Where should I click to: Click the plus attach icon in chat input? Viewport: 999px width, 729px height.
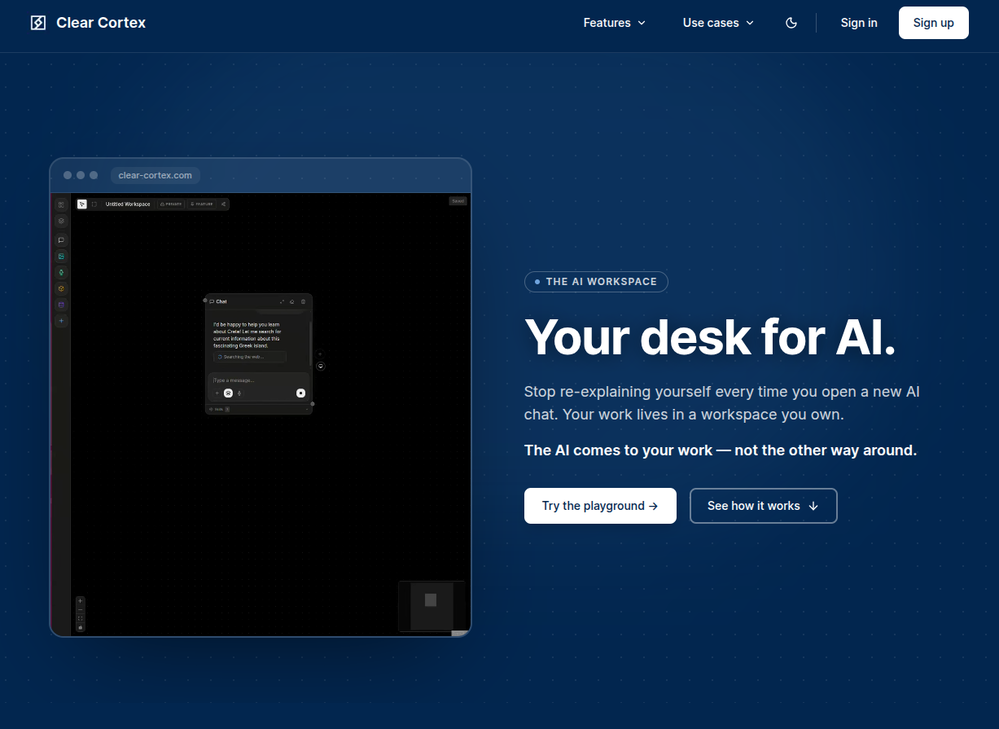[x=217, y=393]
